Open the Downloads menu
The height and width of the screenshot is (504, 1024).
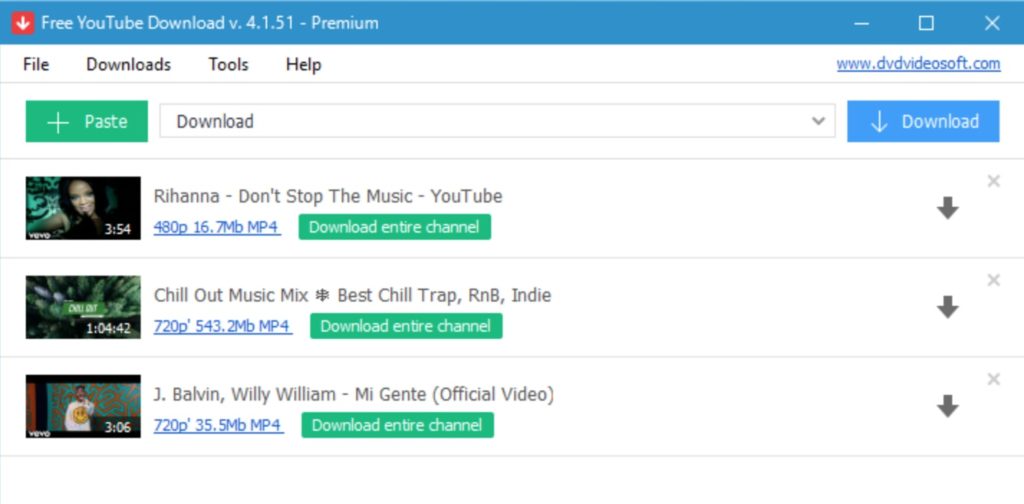129,65
